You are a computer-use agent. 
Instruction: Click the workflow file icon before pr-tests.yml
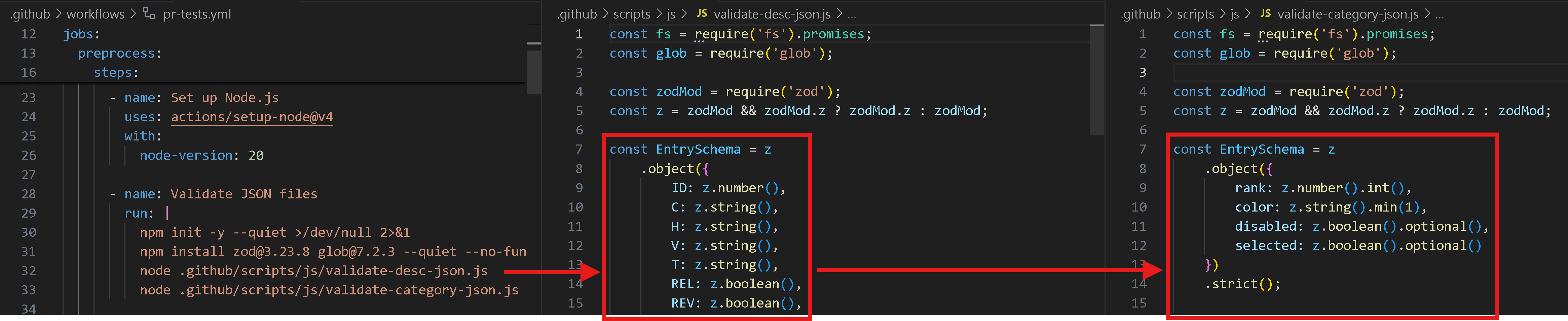point(149,13)
